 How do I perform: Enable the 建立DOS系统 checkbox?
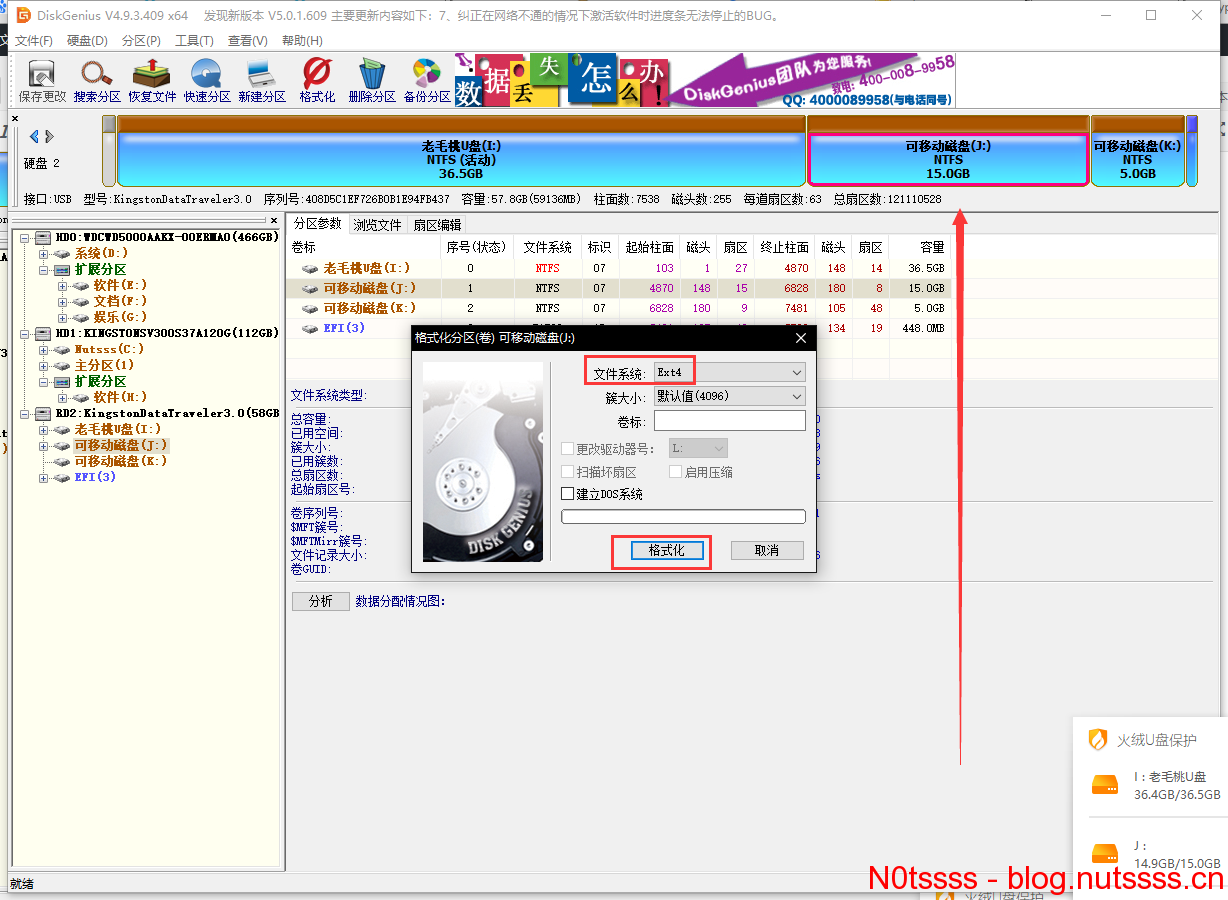pyautogui.click(x=568, y=494)
